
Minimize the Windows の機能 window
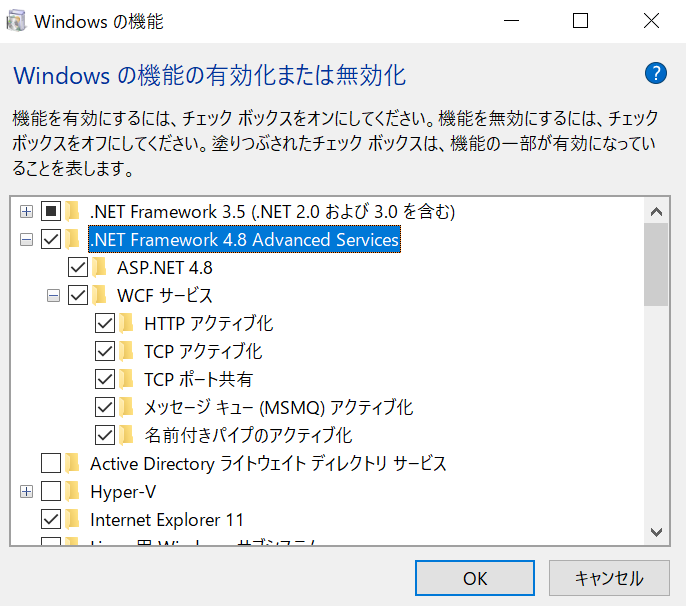coord(511,21)
